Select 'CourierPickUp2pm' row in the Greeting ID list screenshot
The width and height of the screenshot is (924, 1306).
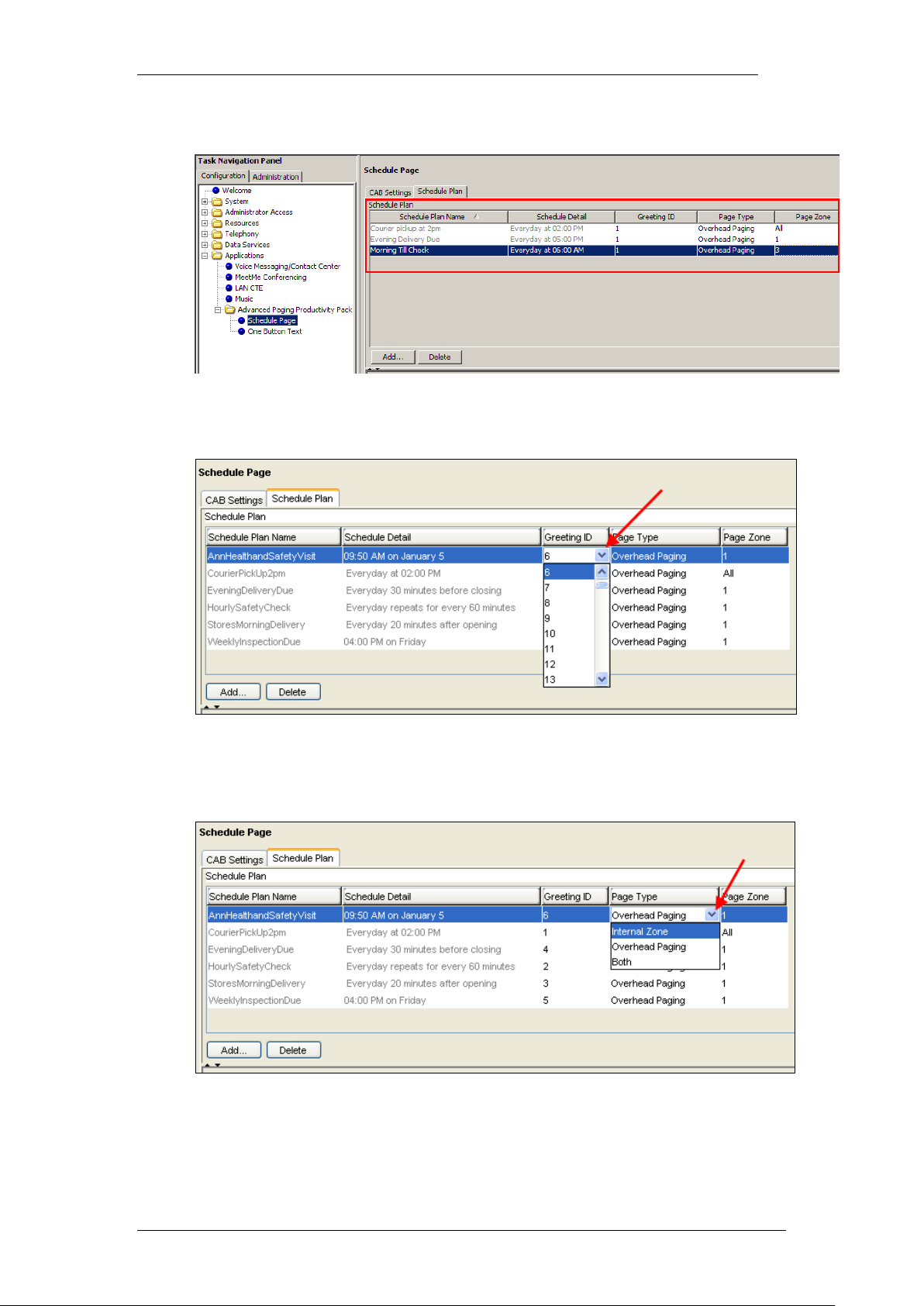(498, 574)
